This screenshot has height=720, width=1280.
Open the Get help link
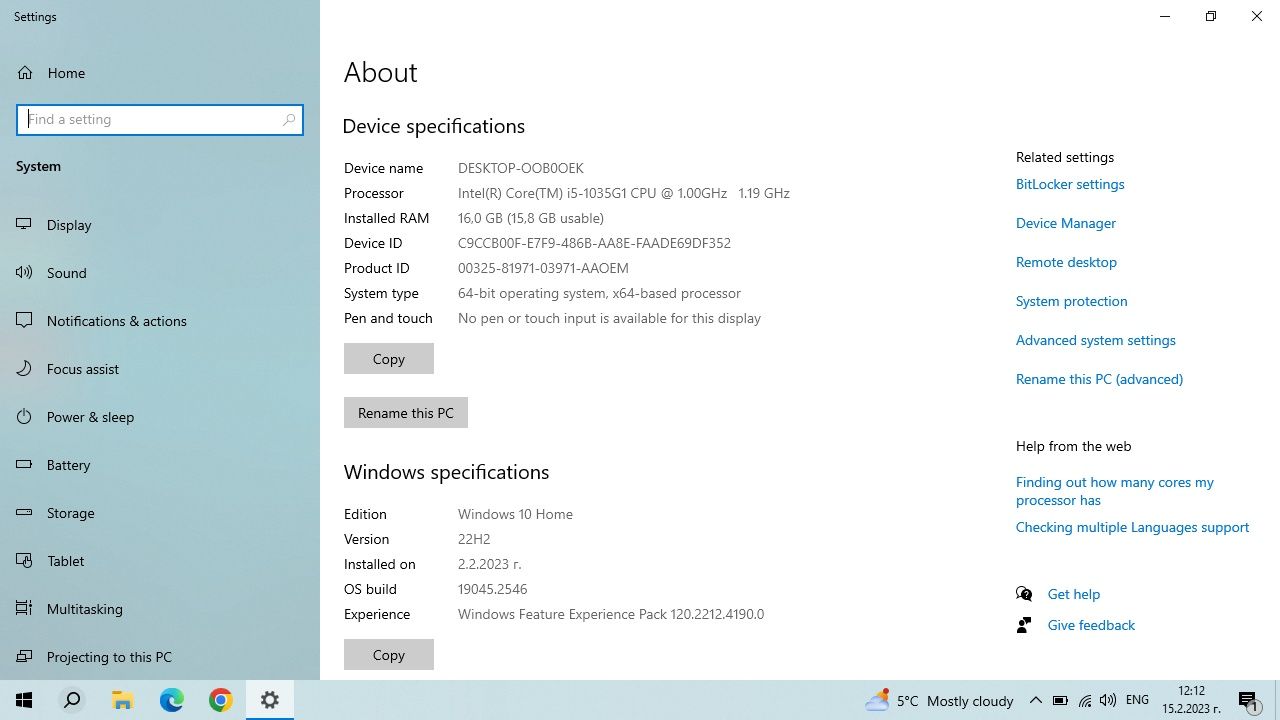(x=1074, y=594)
